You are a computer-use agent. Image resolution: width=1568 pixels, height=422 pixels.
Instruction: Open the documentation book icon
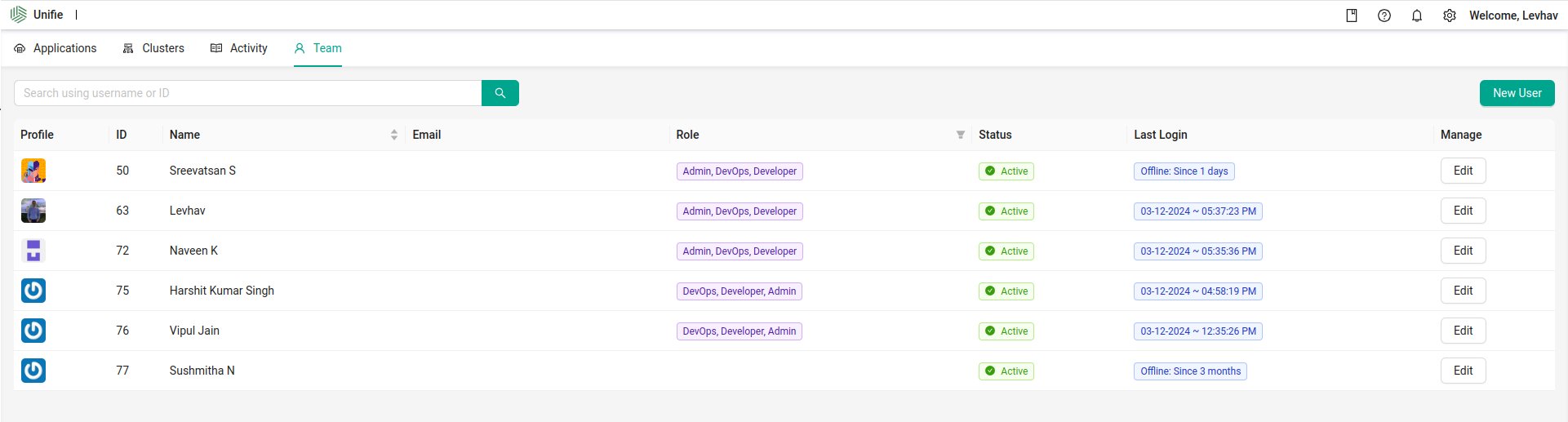coord(1352,16)
